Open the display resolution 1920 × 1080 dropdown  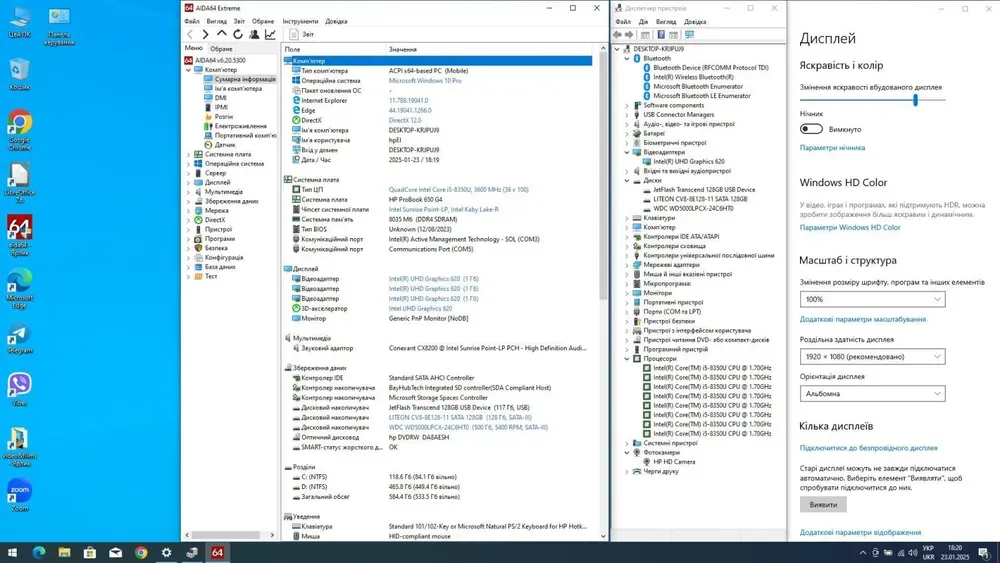(x=872, y=357)
